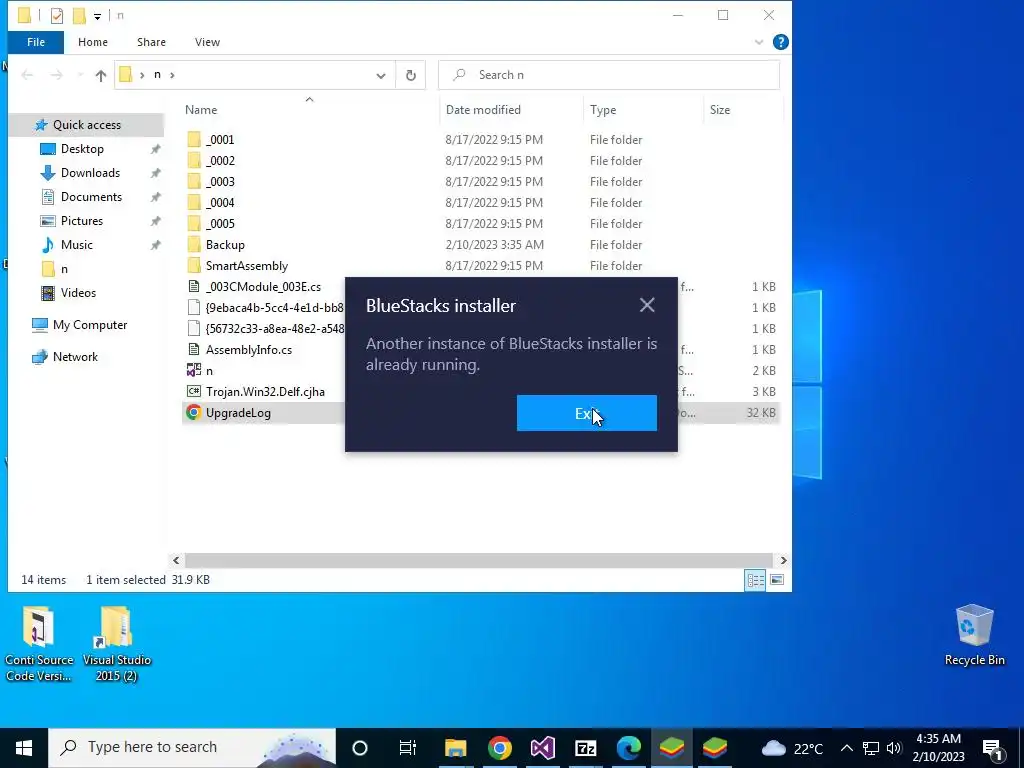
Task: Select the AssemblyInfo.cs file
Action: pyautogui.click(x=249, y=349)
